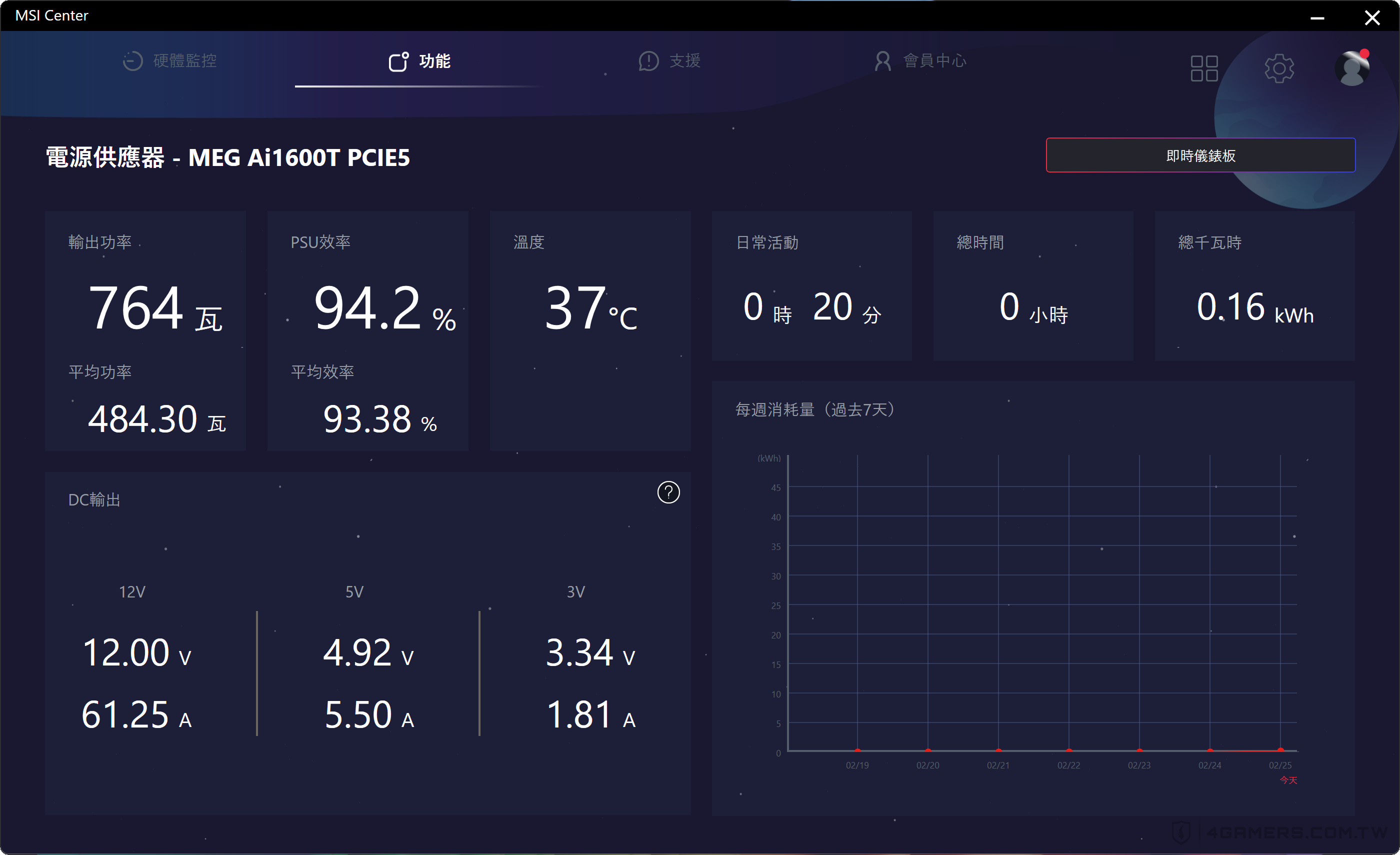Click the 02/20 chart data point

[x=928, y=750]
